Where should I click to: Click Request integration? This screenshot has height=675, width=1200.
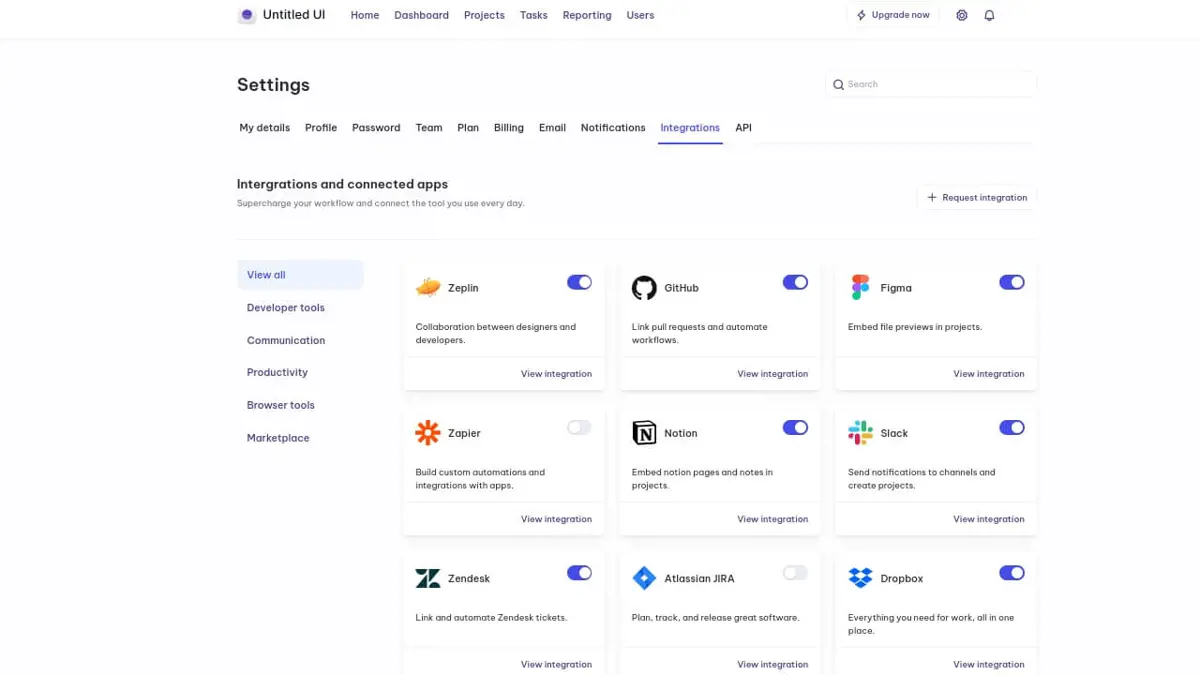(x=977, y=197)
